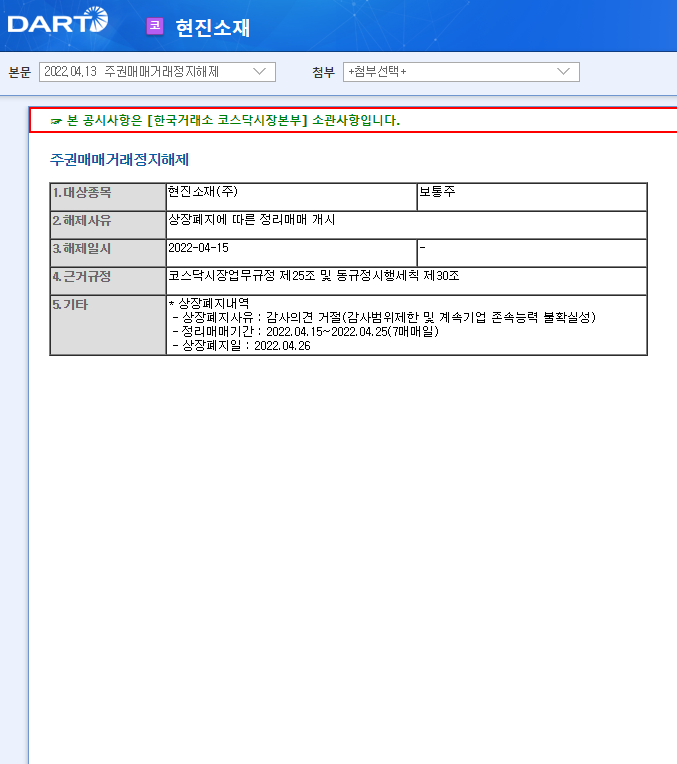Screen dimensions: 677x764
Task: Open the 첨부 attachment selection dropdown
Action: (461, 72)
